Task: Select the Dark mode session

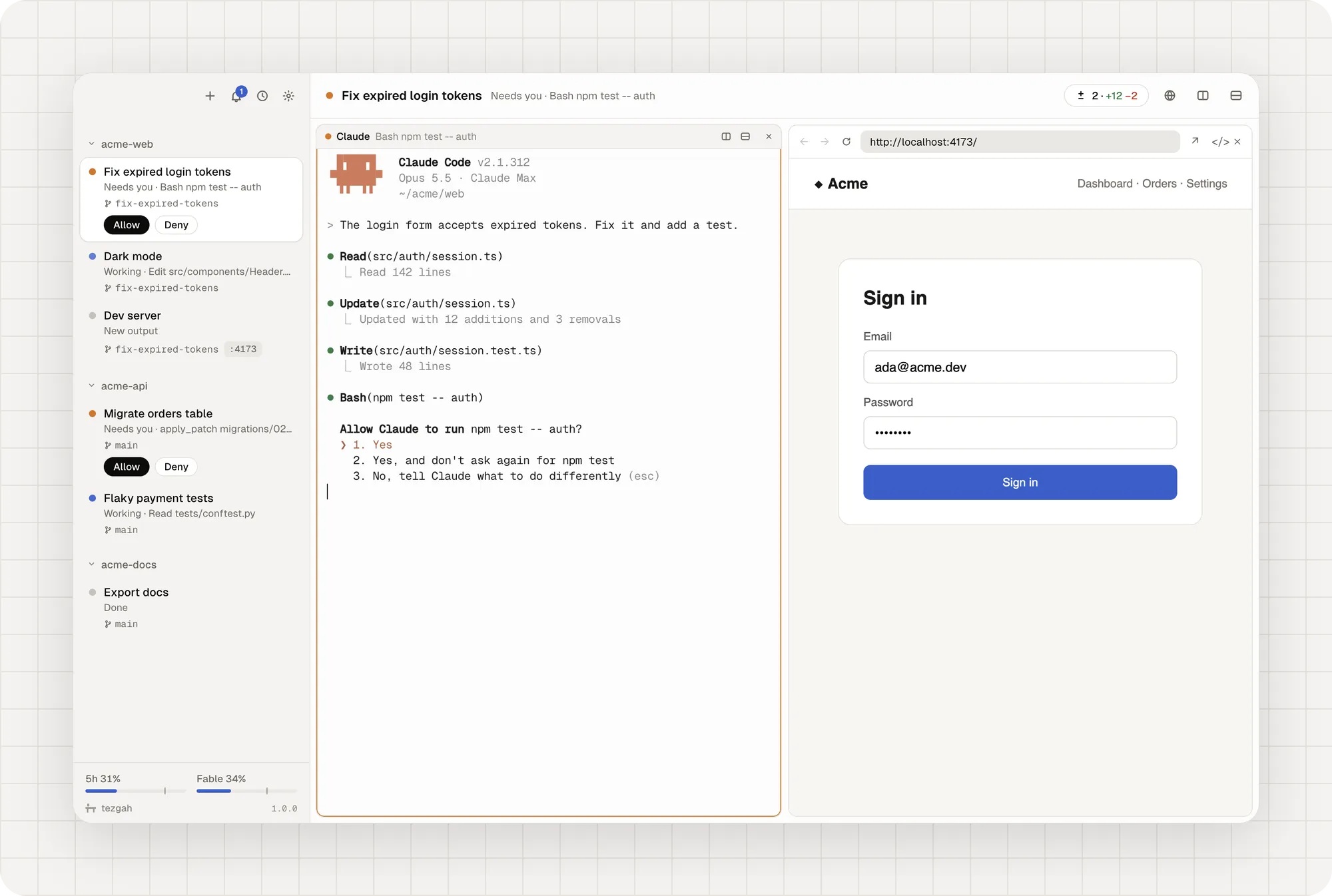Action: [x=191, y=272]
